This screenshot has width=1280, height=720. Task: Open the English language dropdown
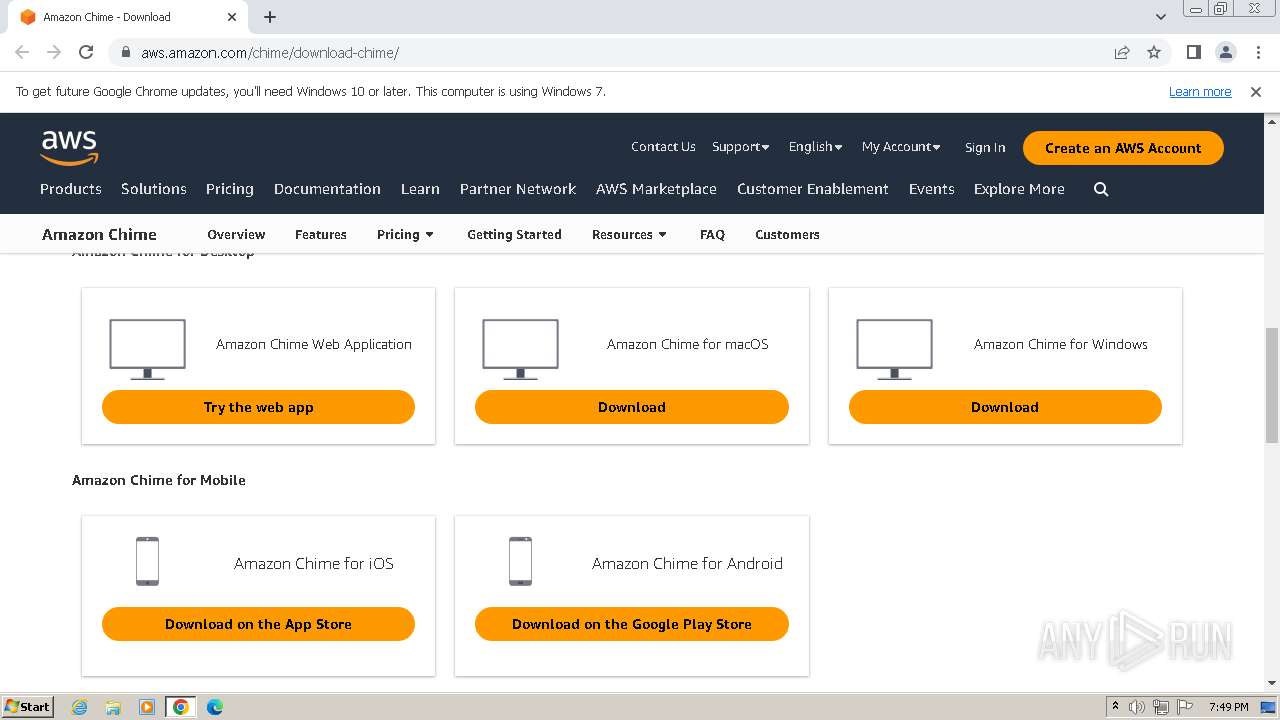(x=815, y=147)
